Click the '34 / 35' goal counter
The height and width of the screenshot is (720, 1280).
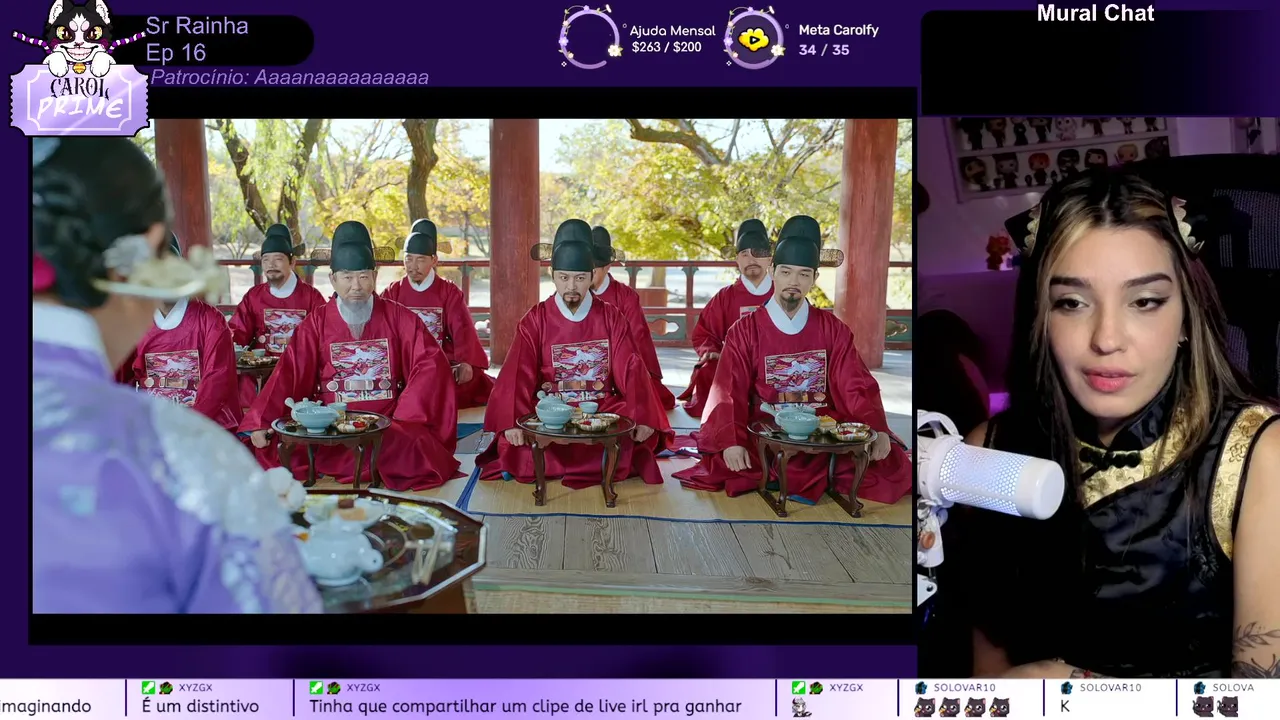click(x=824, y=50)
